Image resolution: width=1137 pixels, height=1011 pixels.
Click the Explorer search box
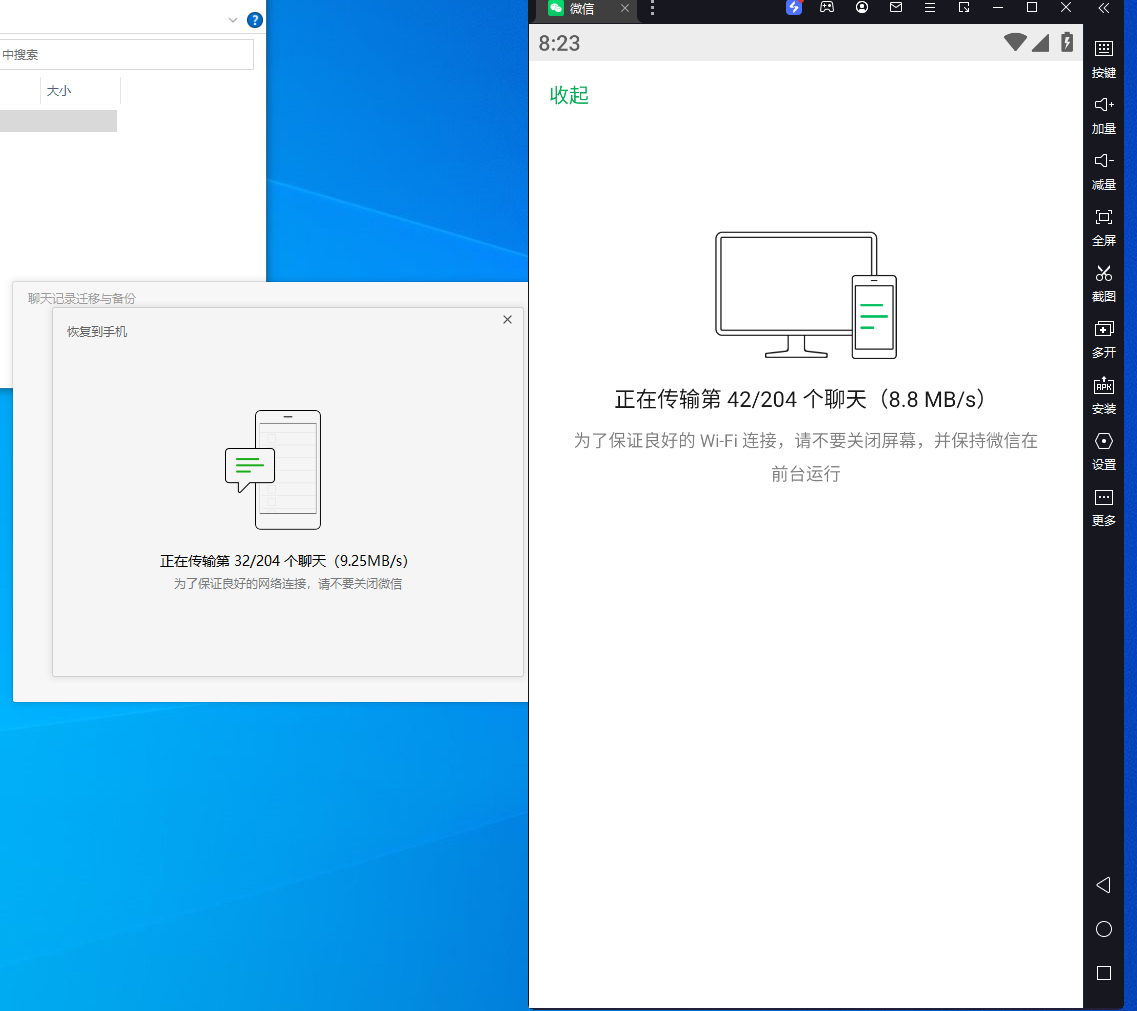pyautogui.click(x=125, y=55)
